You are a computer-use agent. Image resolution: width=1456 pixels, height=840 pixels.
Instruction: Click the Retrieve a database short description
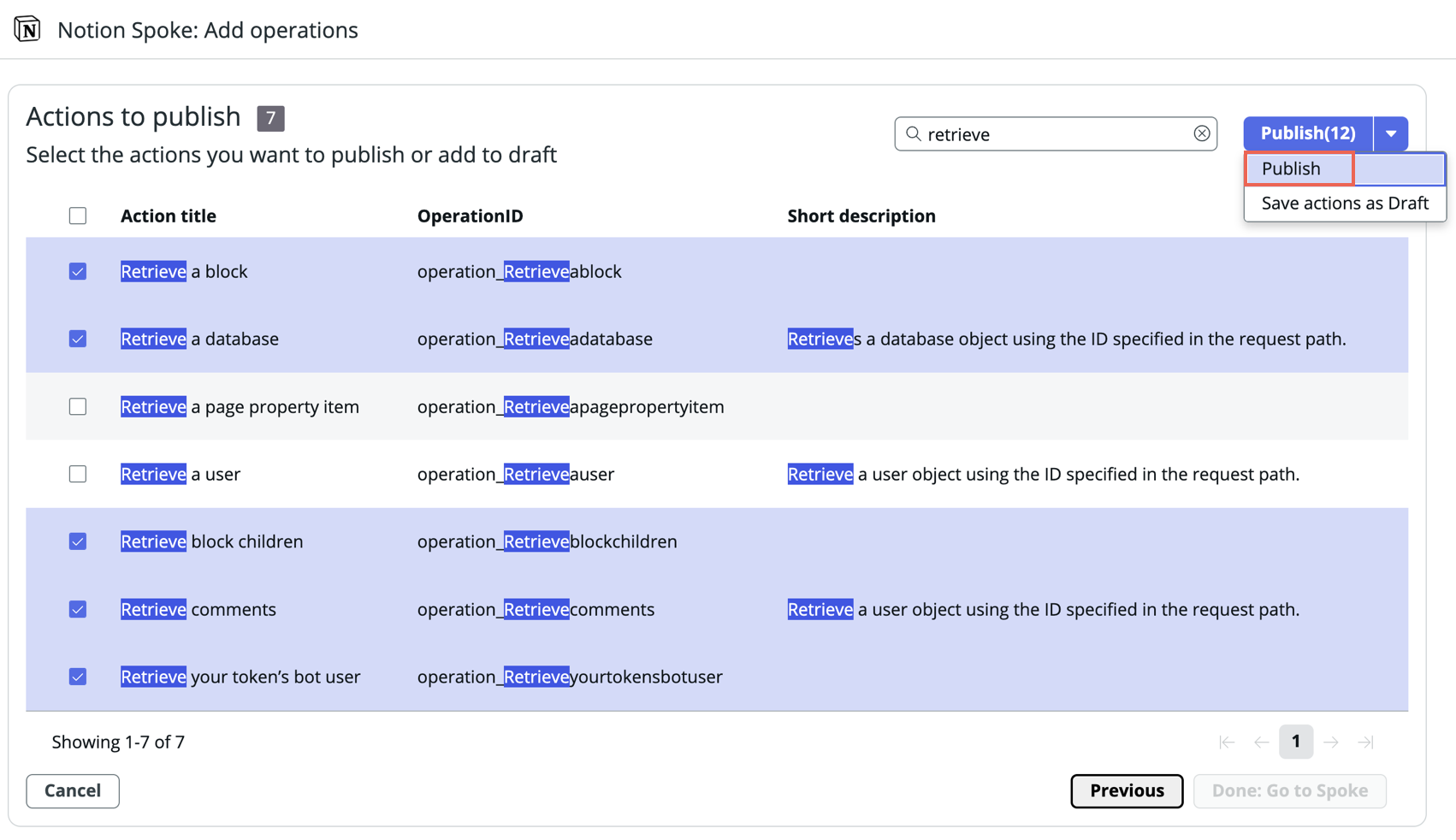coord(1067,339)
